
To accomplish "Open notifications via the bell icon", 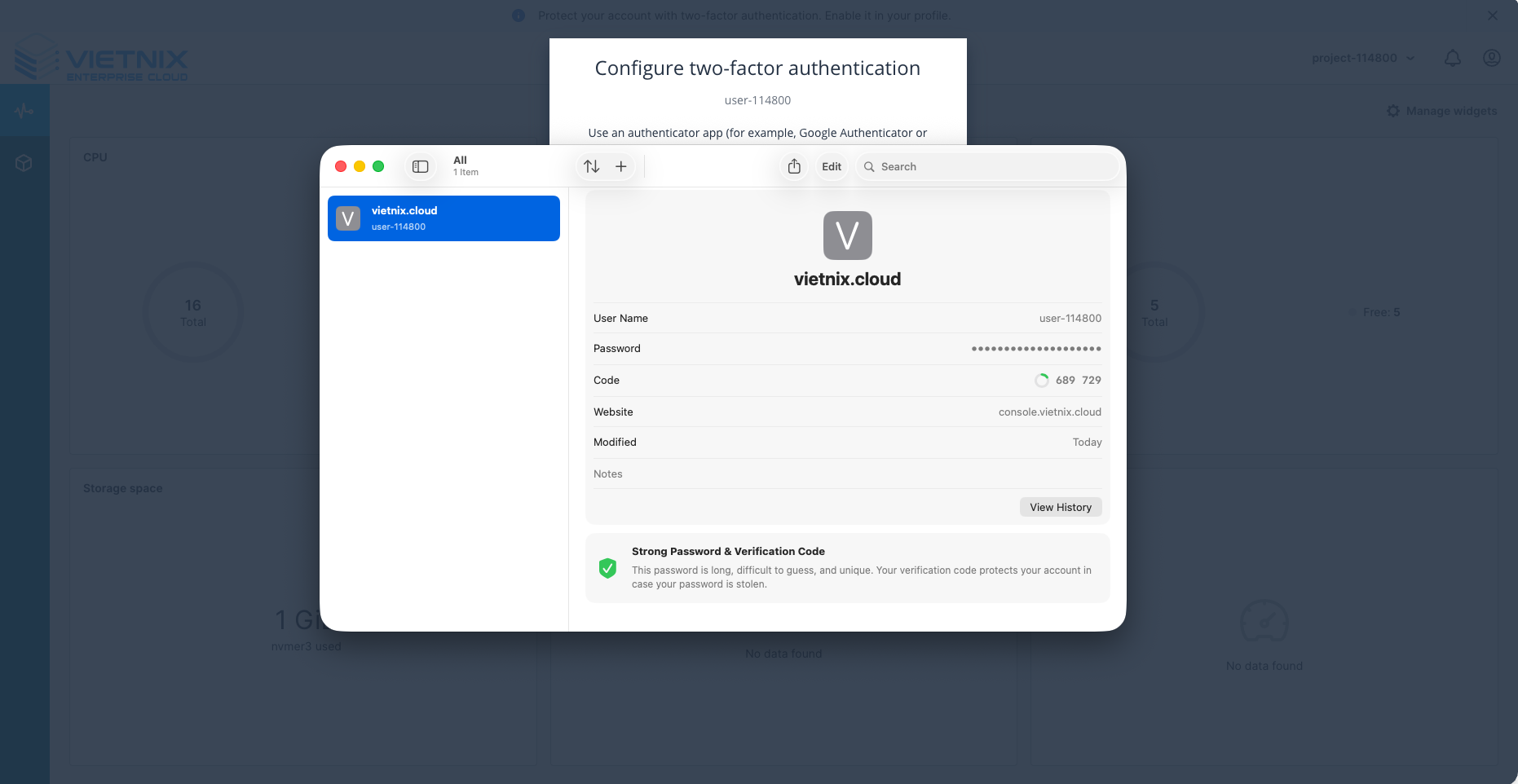I will 1453,58.
